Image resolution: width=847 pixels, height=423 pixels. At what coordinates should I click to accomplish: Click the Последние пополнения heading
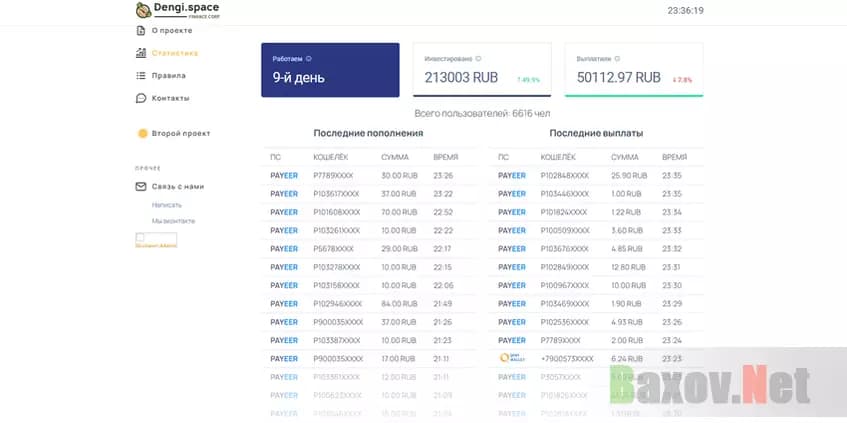click(368, 133)
